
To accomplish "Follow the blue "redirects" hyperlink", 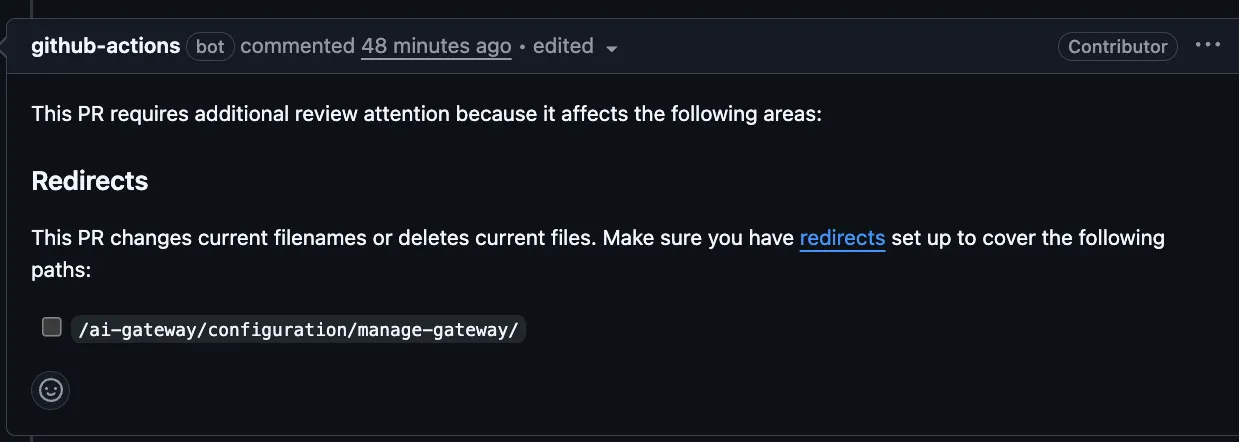I will click(x=842, y=238).
